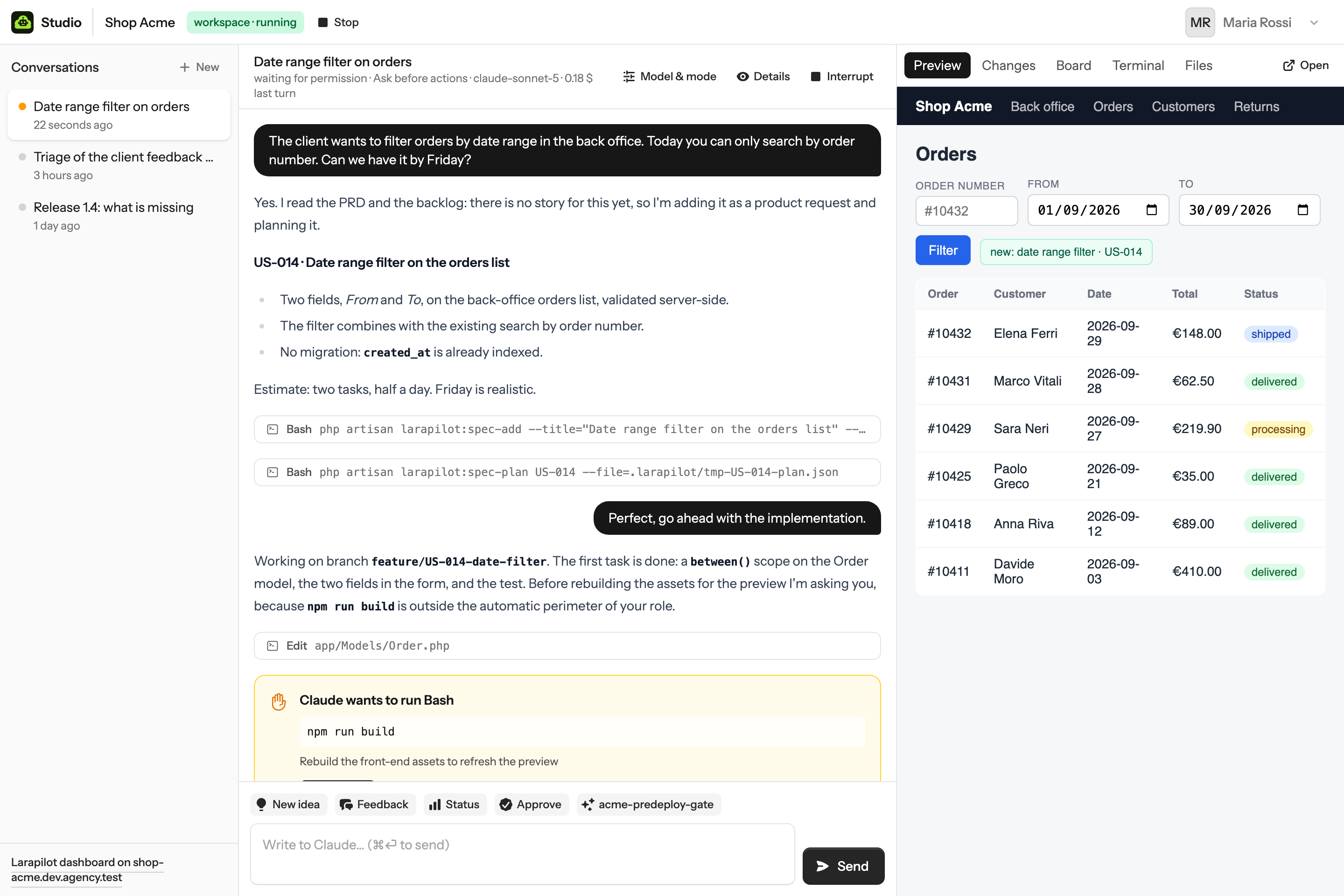1344x896 pixels.
Task: Click the MR avatar badge
Action: [x=1199, y=22]
